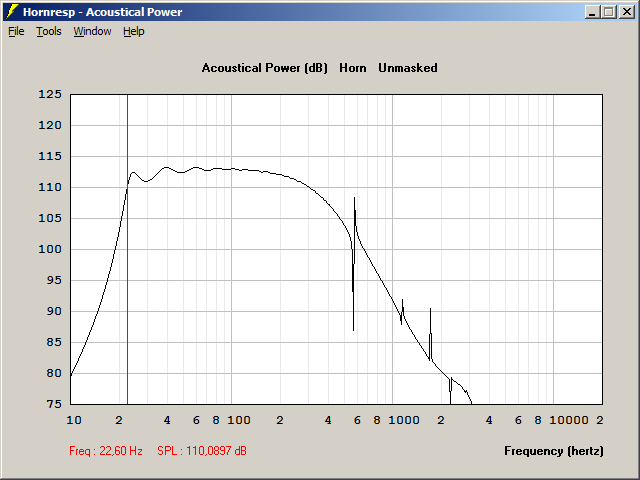Screen dimensions: 640x480
Task: Minimize the Hornresp window
Action: point(592,11)
